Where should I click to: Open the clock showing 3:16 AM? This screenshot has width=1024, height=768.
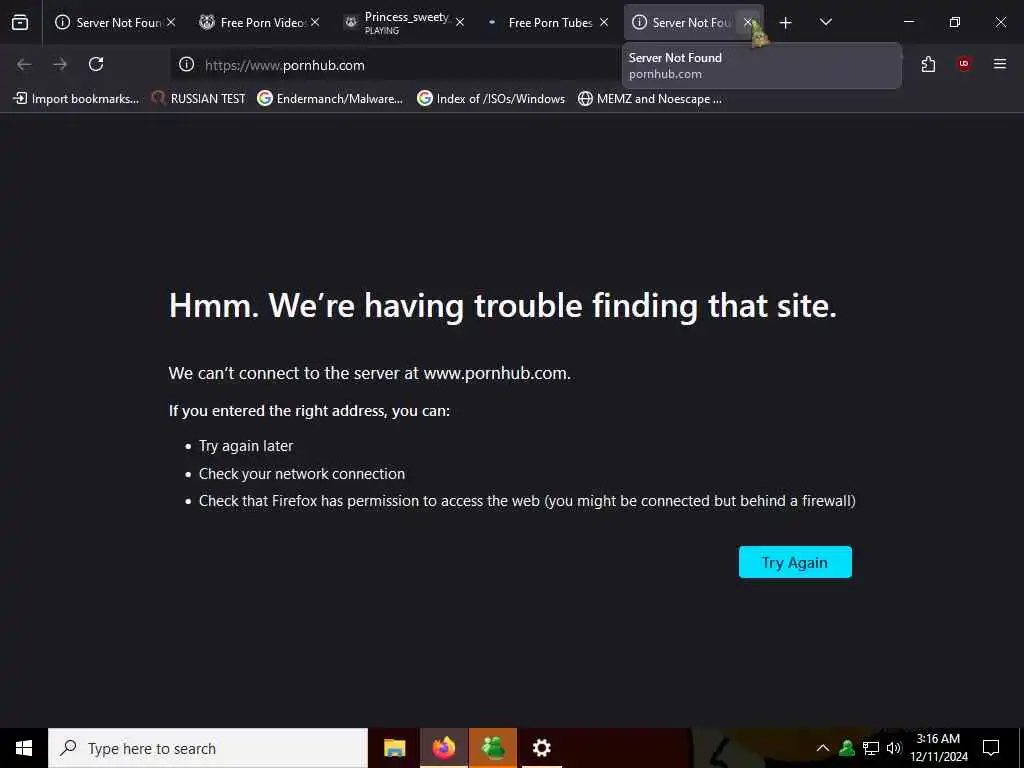(938, 748)
